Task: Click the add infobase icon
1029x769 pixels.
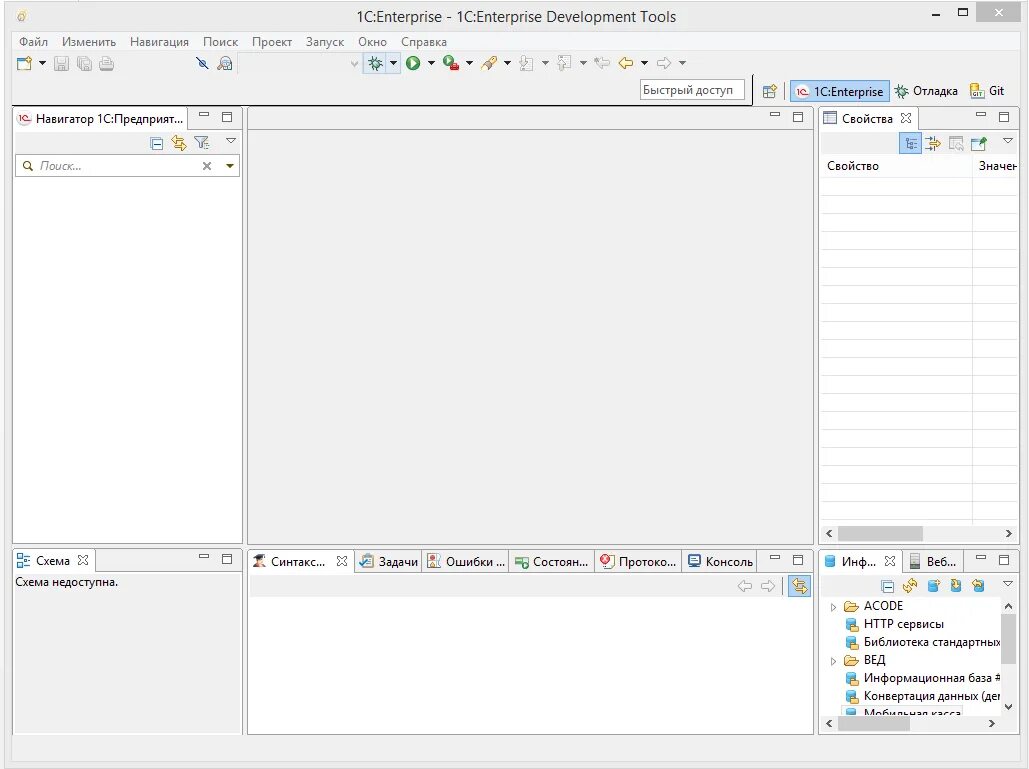Action: click(933, 586)
